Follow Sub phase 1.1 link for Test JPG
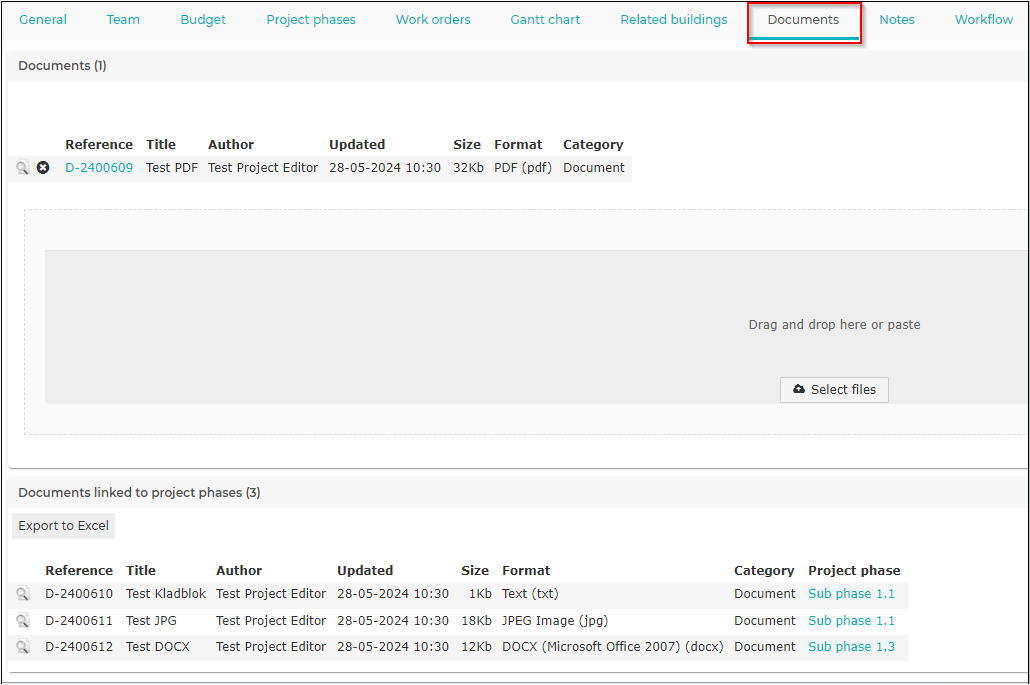The image size is (1030, 685). pyautogui.click(x=851, y=621)
